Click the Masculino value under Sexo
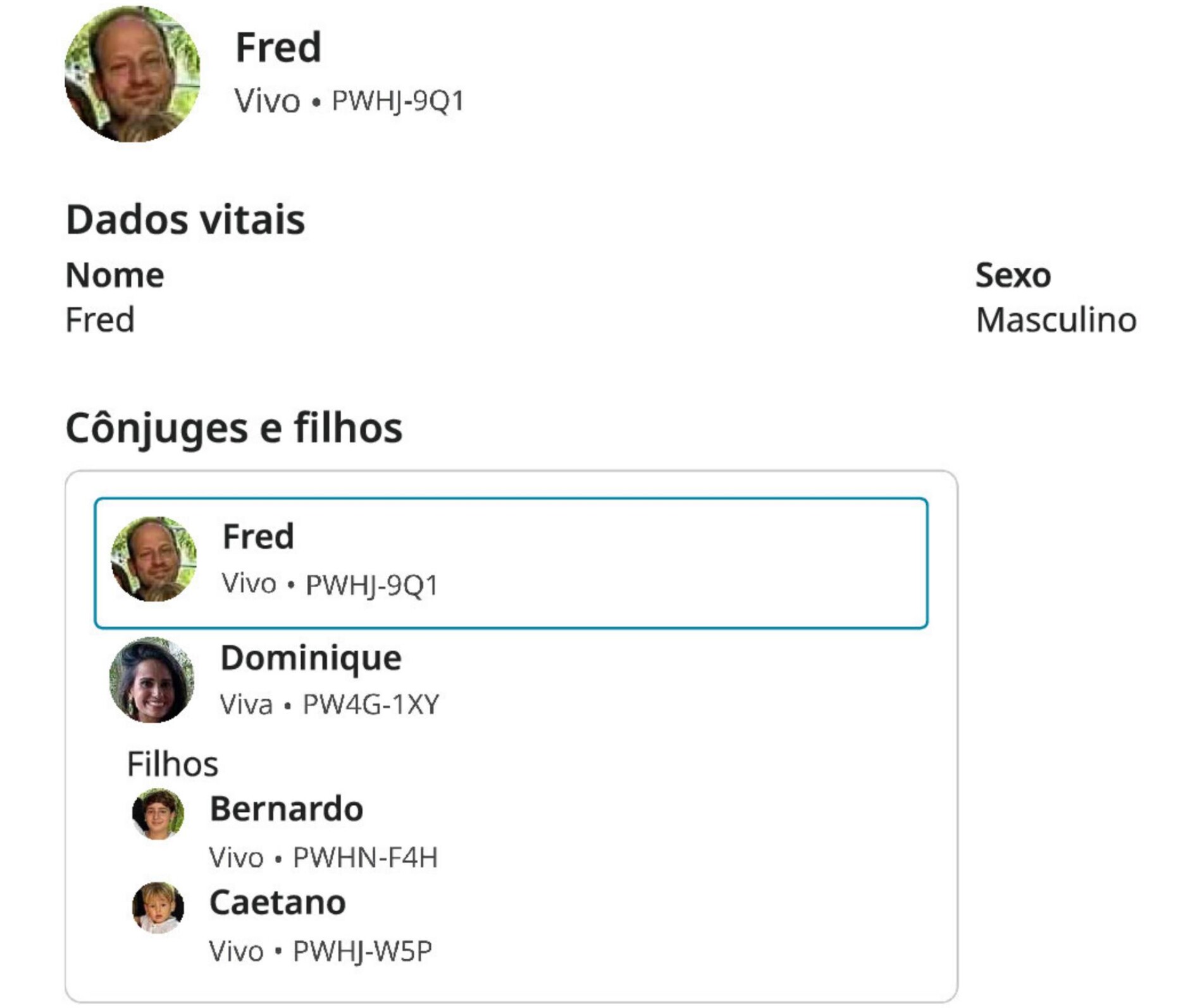Image resolution: width=1202 pixels, height=1008 pixels. pos(1055,320)
